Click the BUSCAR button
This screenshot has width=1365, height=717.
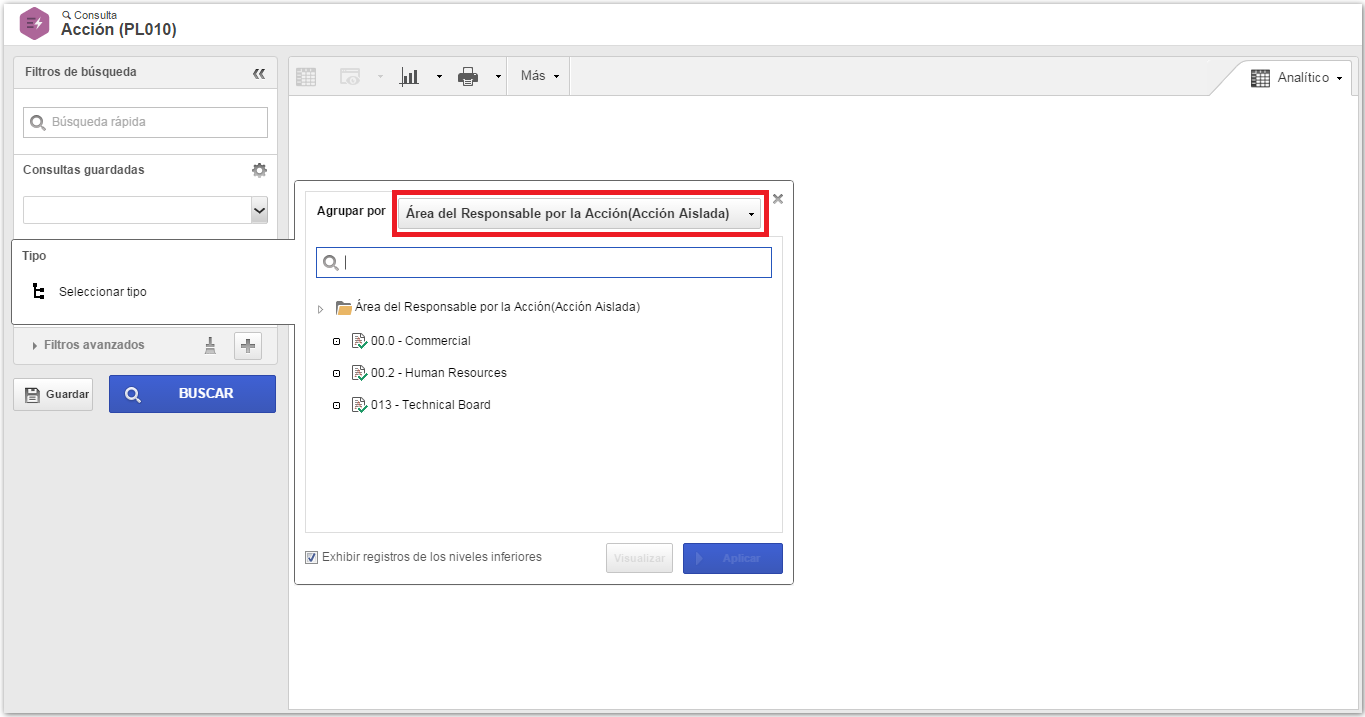pyautogui.click(x=192, y=394)
